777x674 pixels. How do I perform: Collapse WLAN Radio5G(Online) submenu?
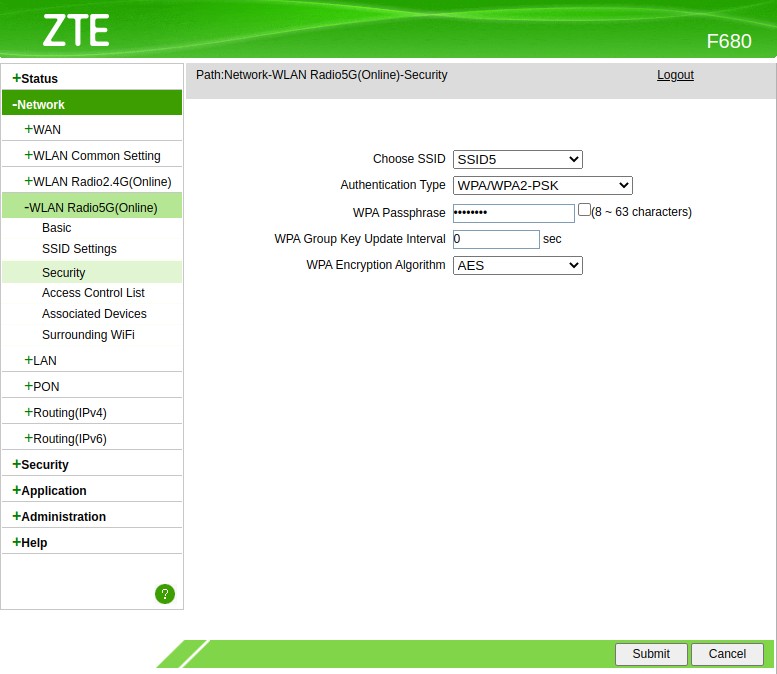click(91, 207)
